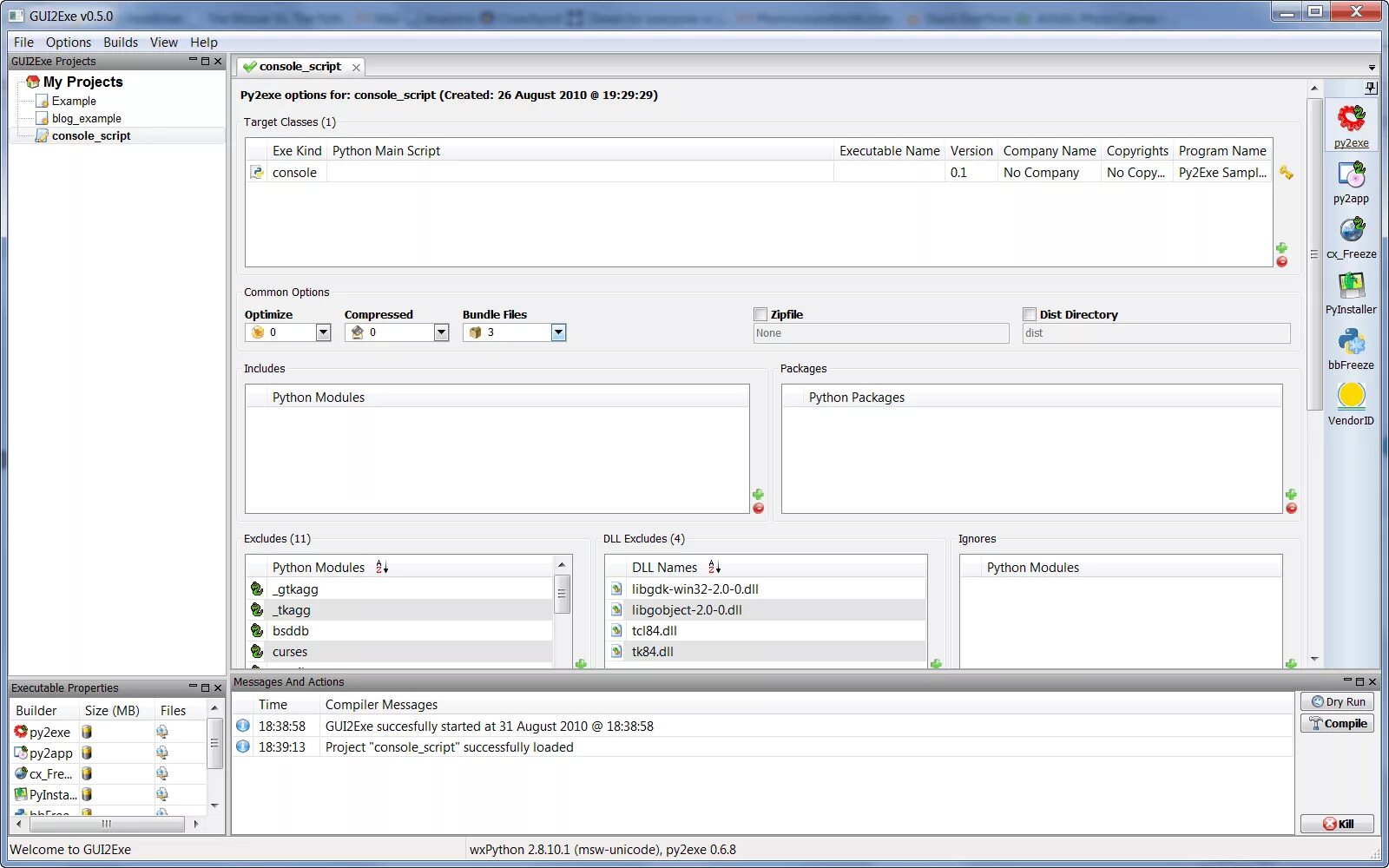
Task: Click the tcl84.dll file icon
Action: (x=616, y=630)
